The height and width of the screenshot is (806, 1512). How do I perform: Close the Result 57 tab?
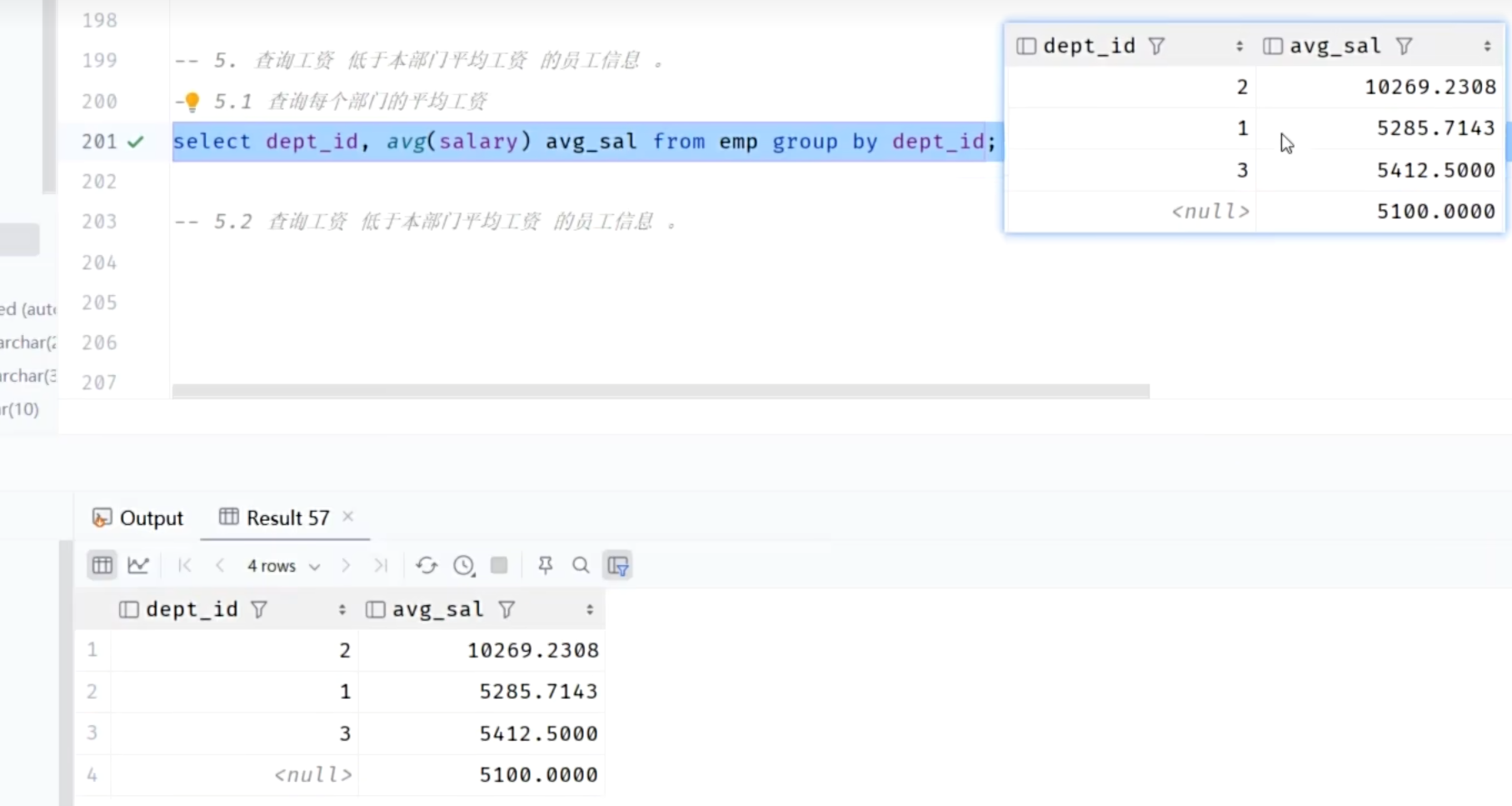pyautogui.click(x=348, y=517)
